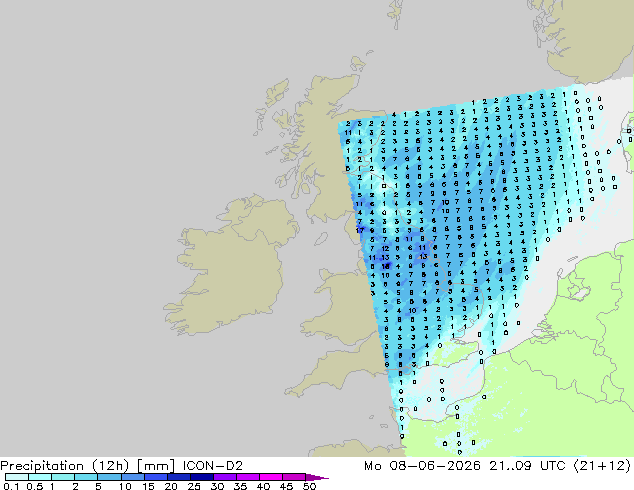
Task: Click the '25' legend scale label
Action: 194,486
